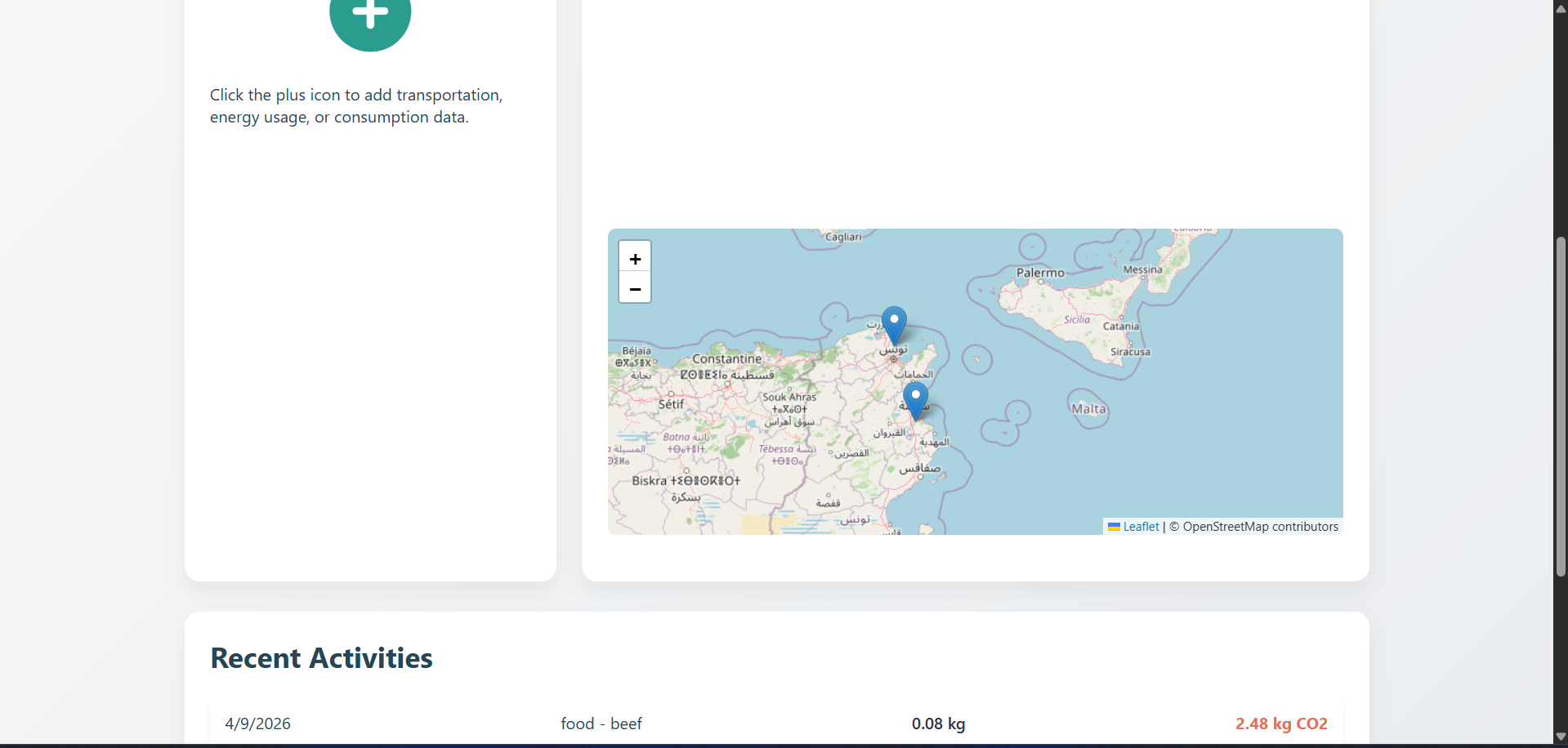Viewport: 1568px width, 748px height.
Task: Click the scrollbar down arrow
Action: pyautogui.click(x=1559, y=737)
